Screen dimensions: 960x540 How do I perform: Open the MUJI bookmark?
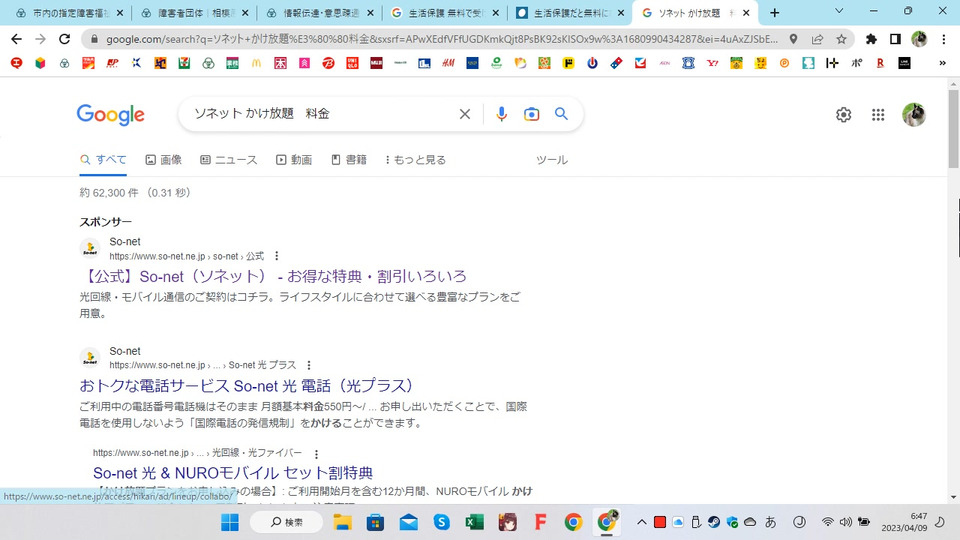pyautogui.click(x=376, y=63)
